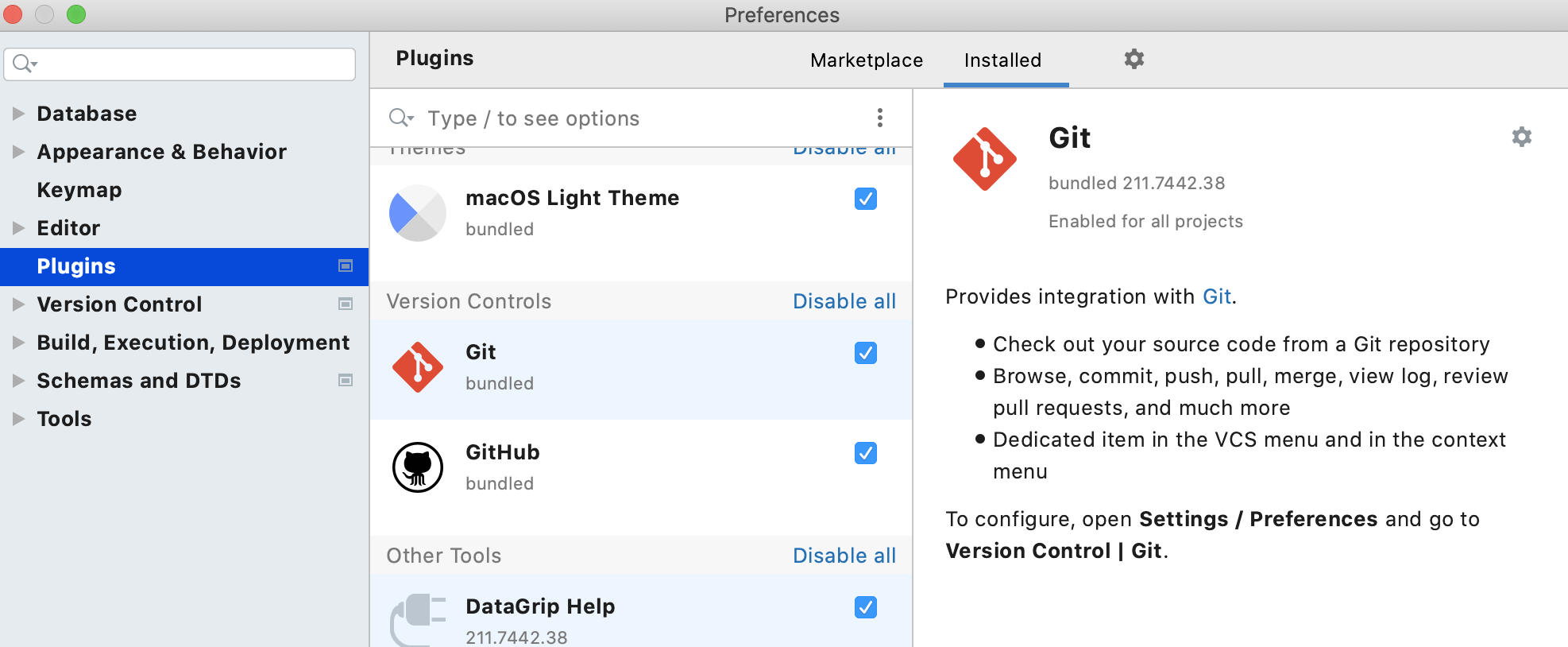
Task: Uncheck the GitHub plugin checkbox
Action: point(866,453)
